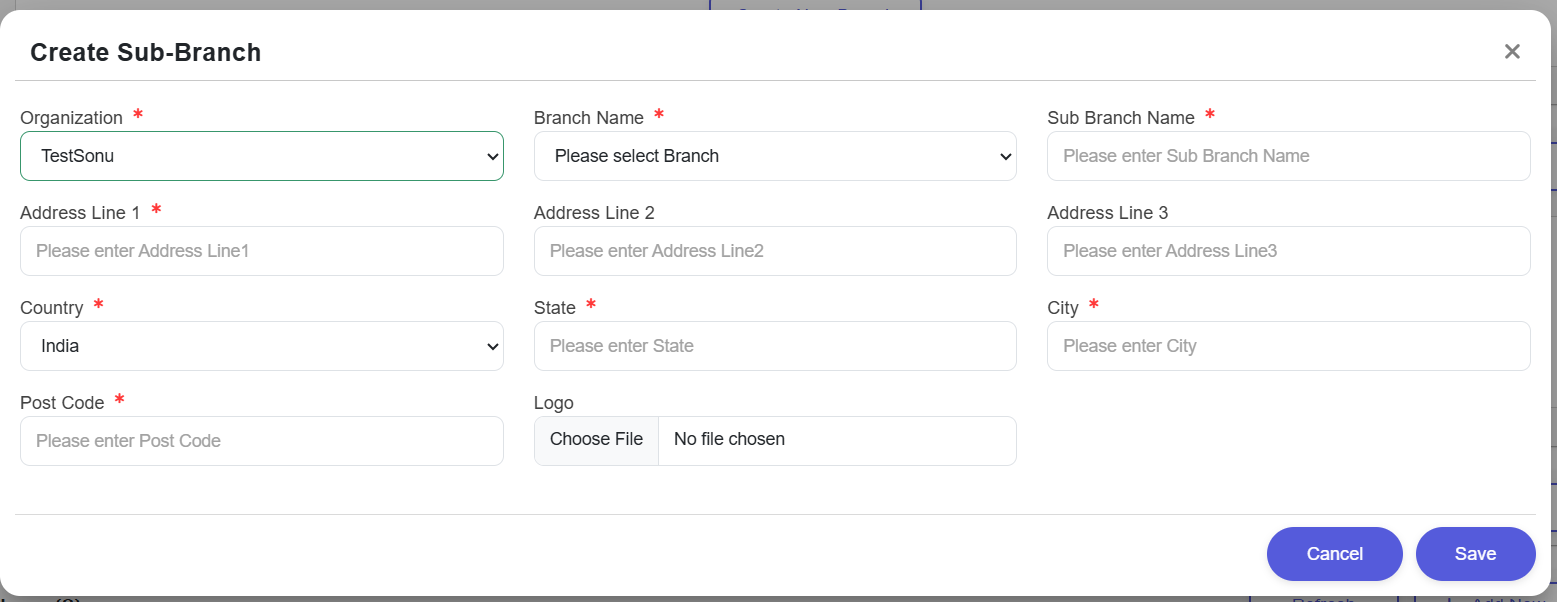Screen dimensions: 1557x602
Task: Click the page scrollbar on the right
Action: (x=1550, y=300)
